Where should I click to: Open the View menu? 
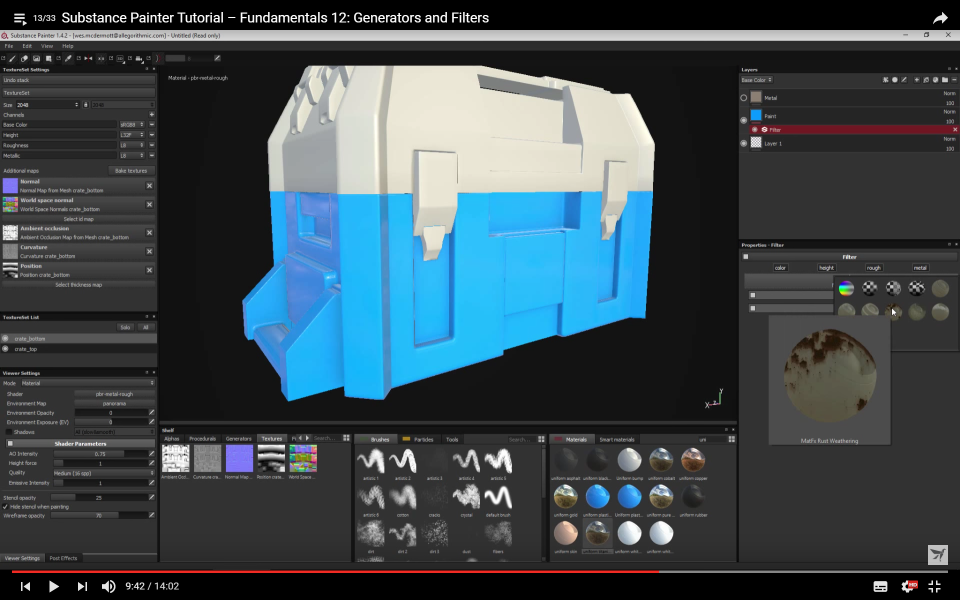click(47, 46)
